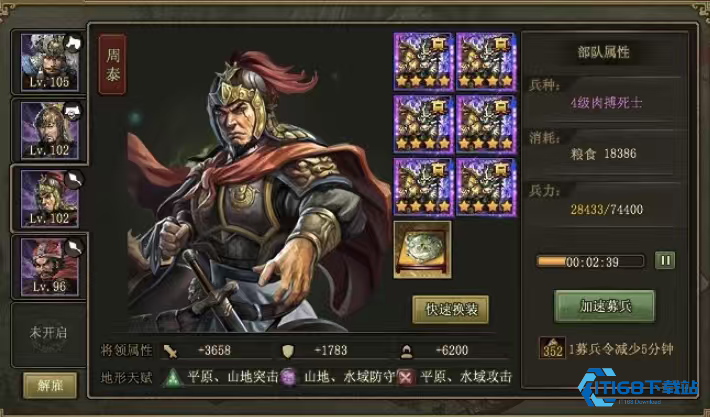The image size is (710, 417).
Task: Click the purple 山地、水域防守 terrain icon
Action: (289, 377)
